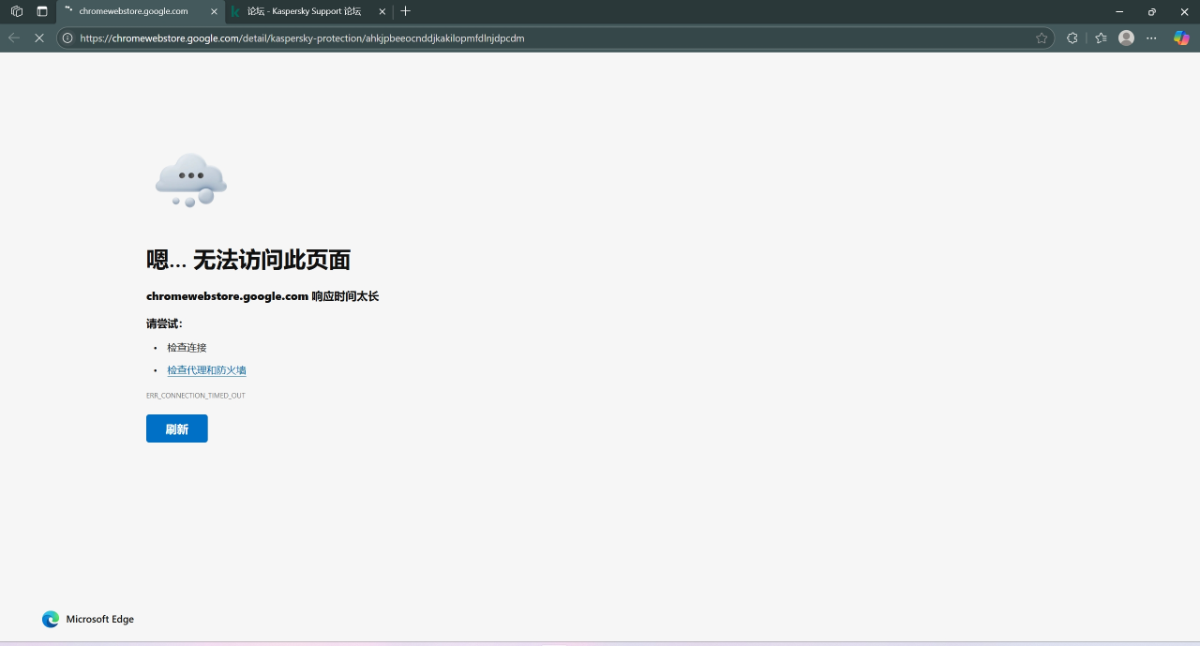The height and width of the screenshot is (646, 1200).
Task: Select the 请尝试 label
Action: (165, 323)
